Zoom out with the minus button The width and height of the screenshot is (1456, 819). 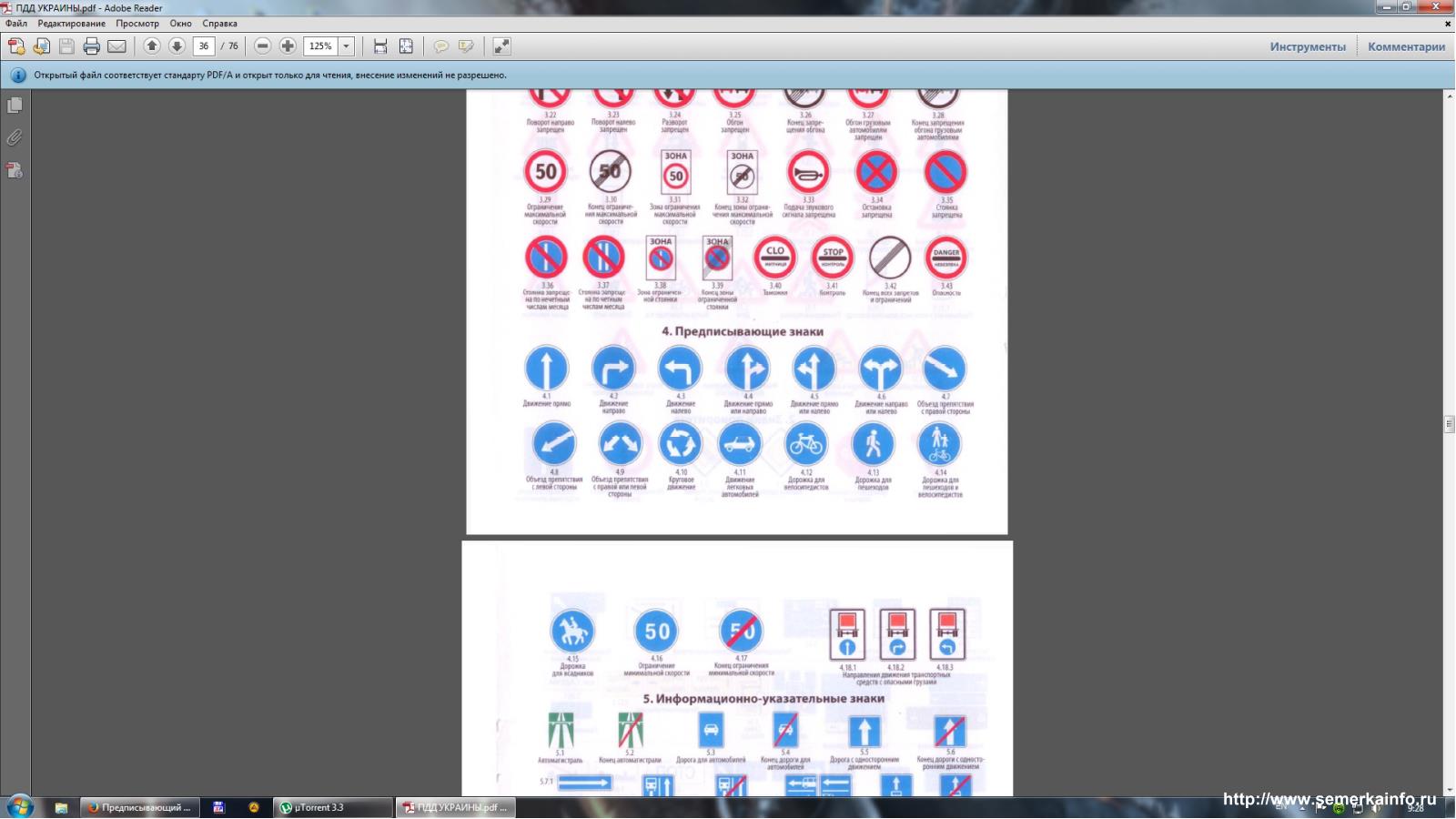tap(262, 46)
